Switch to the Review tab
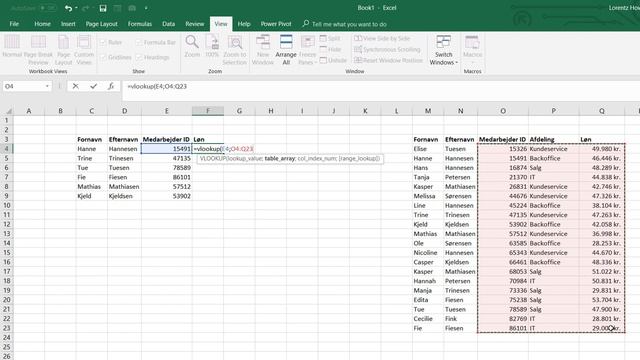Image resolution: width=640 pixels, height=360 pixels. coord(195,24)
